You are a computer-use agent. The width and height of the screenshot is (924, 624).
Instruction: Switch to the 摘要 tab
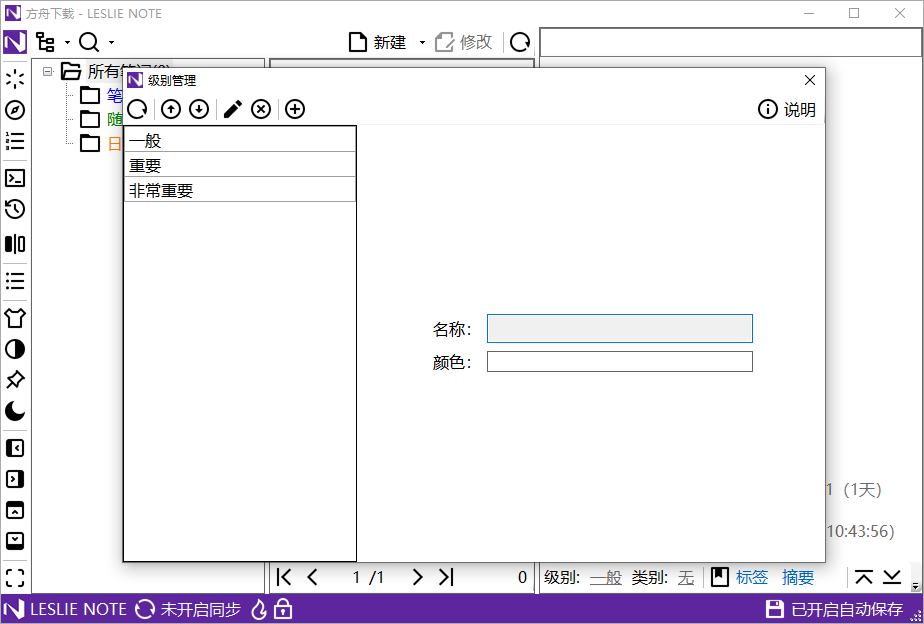pyautogui.click(x=798, y=577)
